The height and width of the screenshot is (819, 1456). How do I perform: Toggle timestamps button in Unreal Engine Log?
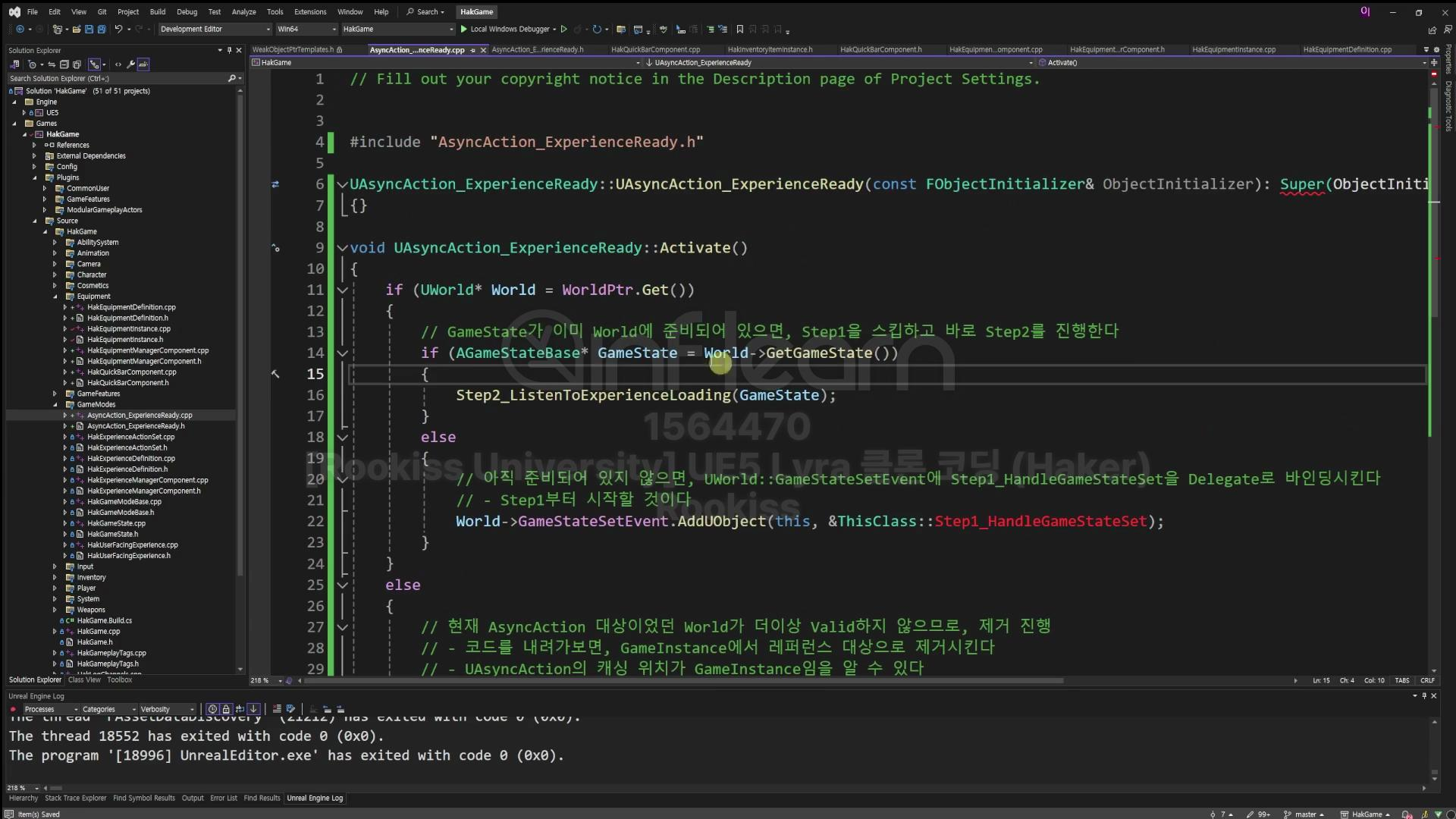213,709
